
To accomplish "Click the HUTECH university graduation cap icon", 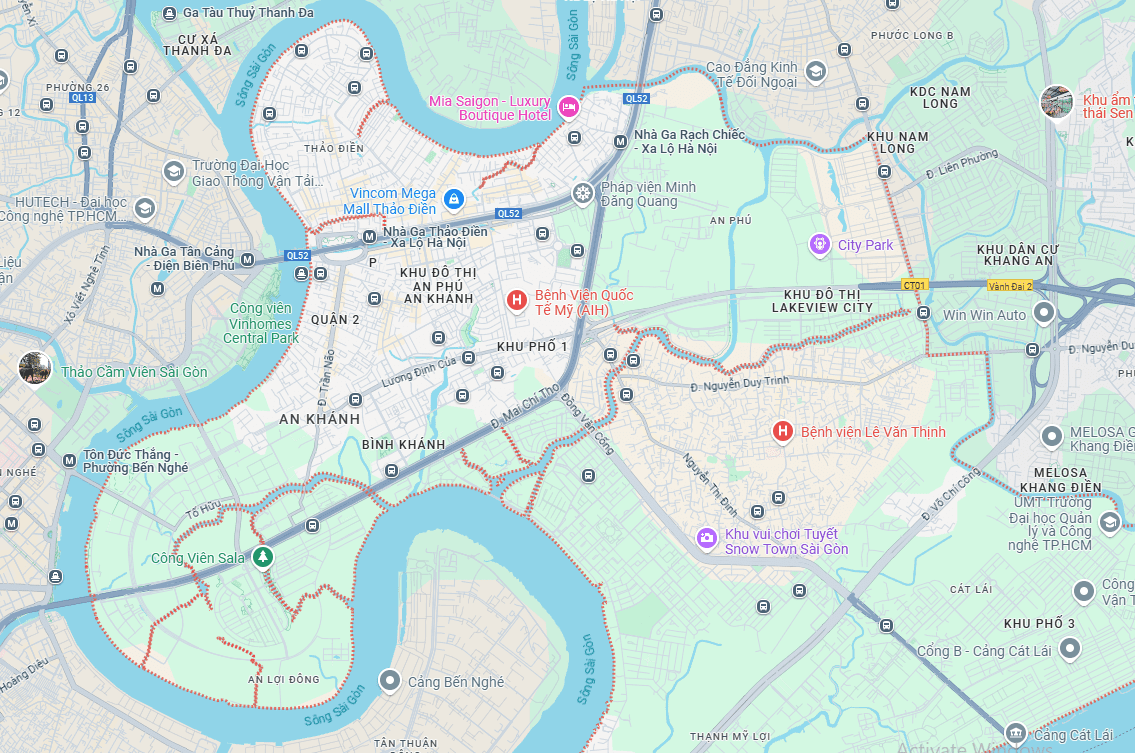I will pos(145,209).
